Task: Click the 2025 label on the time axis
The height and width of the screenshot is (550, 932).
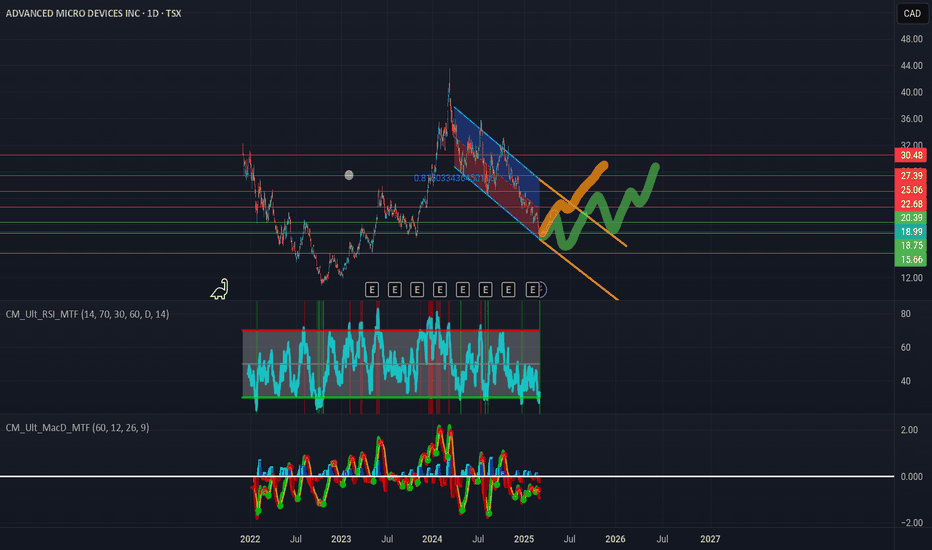Action: 524,539
